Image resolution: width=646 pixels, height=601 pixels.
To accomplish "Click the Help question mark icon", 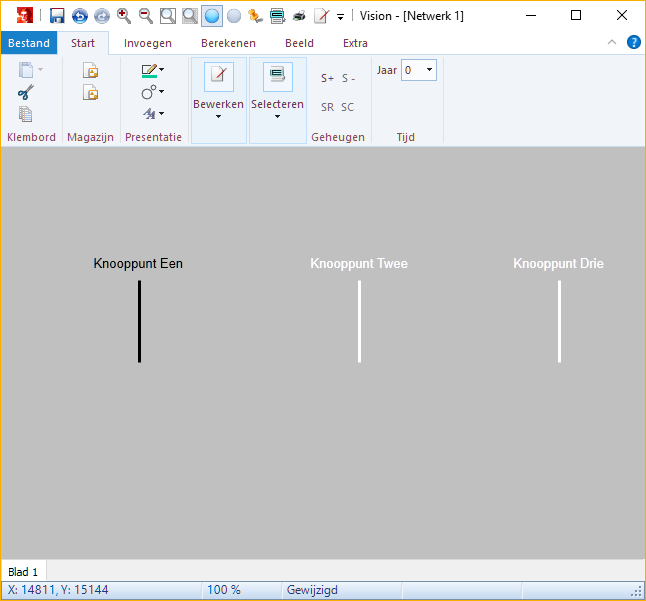I will point(633,42).
